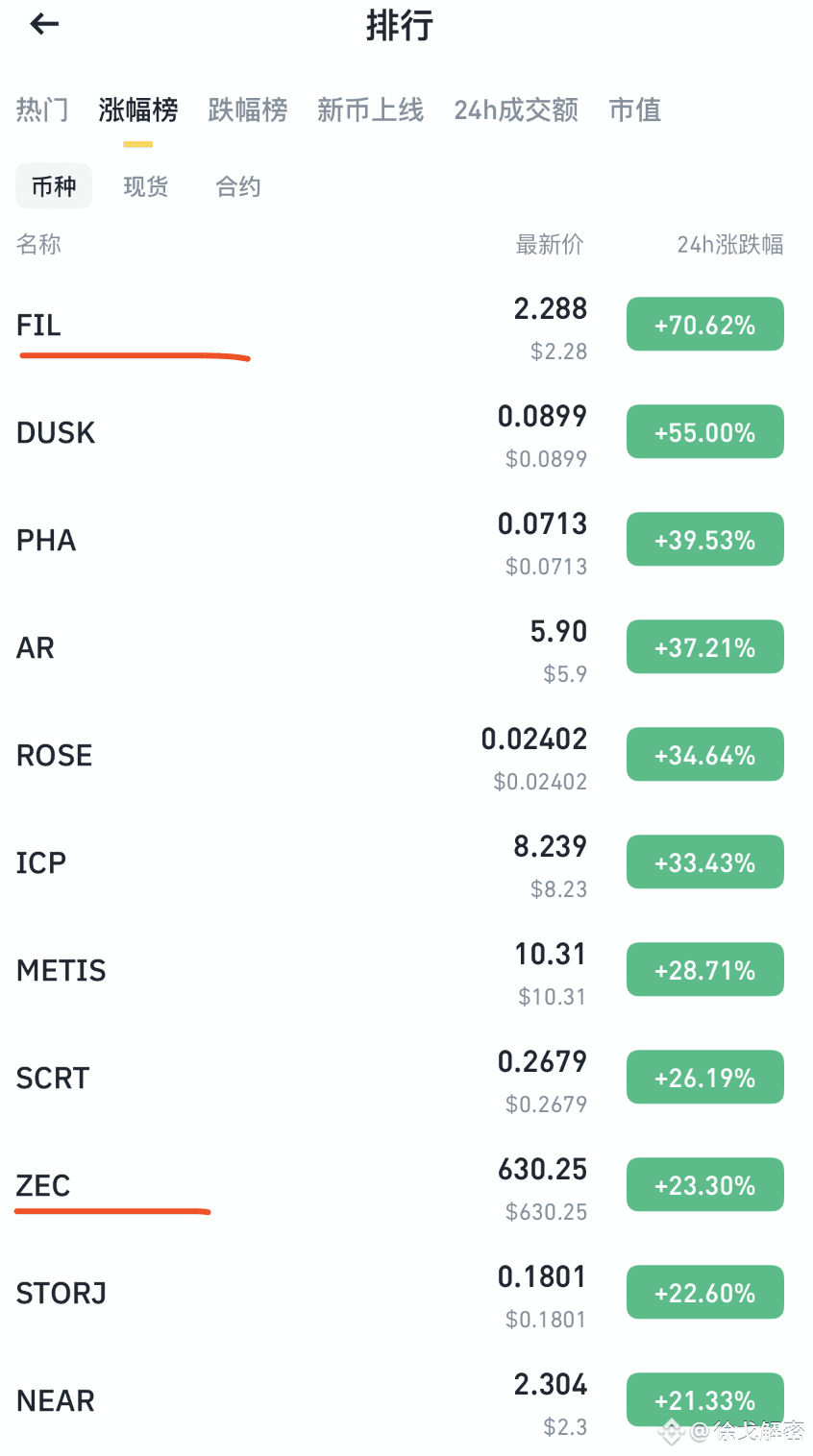
Task: Choose the 现货 filter
Action: [x=146, y=186]
